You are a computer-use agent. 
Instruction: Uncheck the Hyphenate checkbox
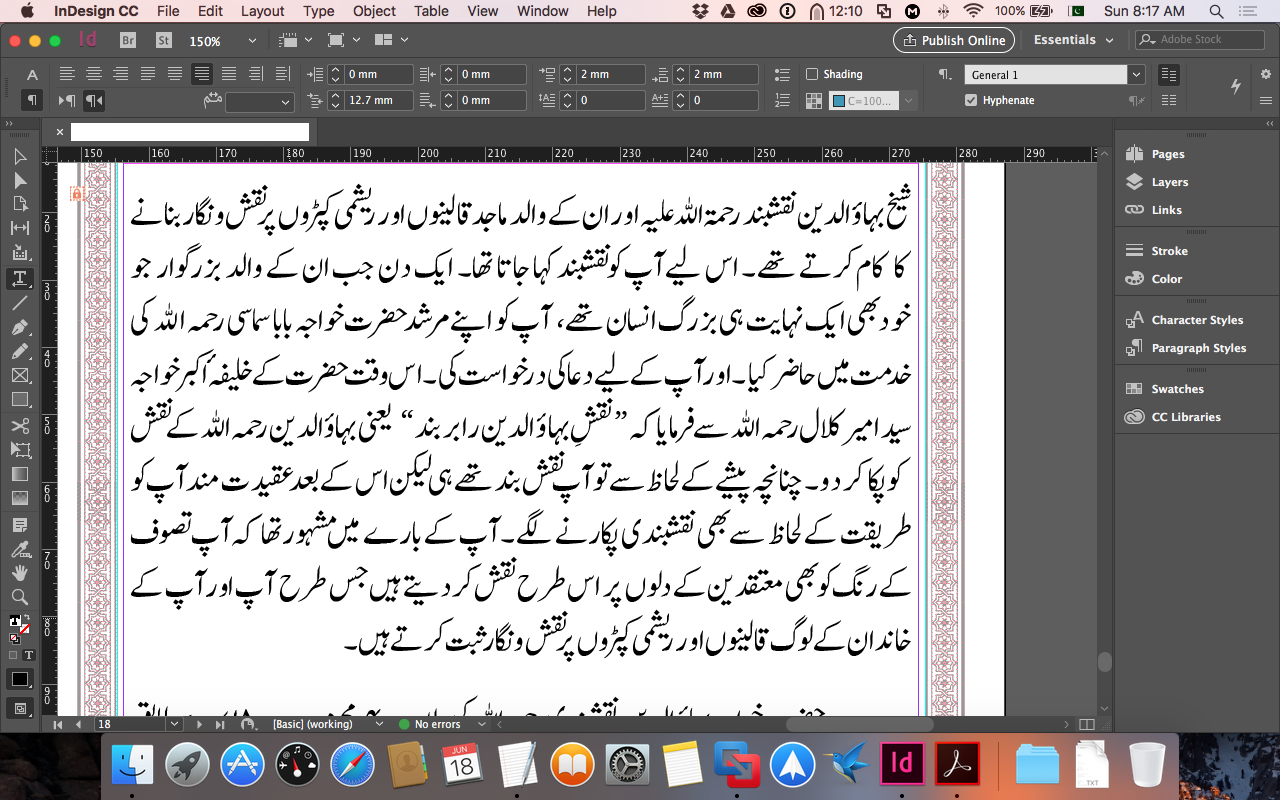971,100
